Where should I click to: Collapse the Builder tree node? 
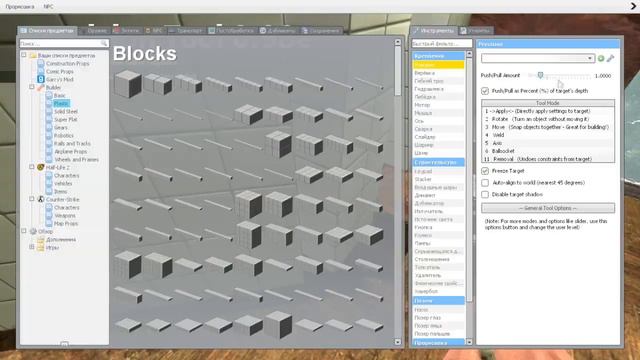[x=32, y=87]
